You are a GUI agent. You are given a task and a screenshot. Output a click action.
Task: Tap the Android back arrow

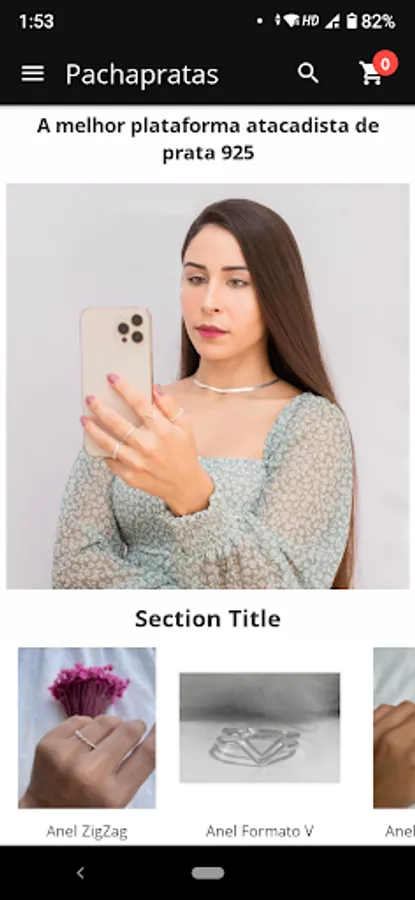[80, 873]
